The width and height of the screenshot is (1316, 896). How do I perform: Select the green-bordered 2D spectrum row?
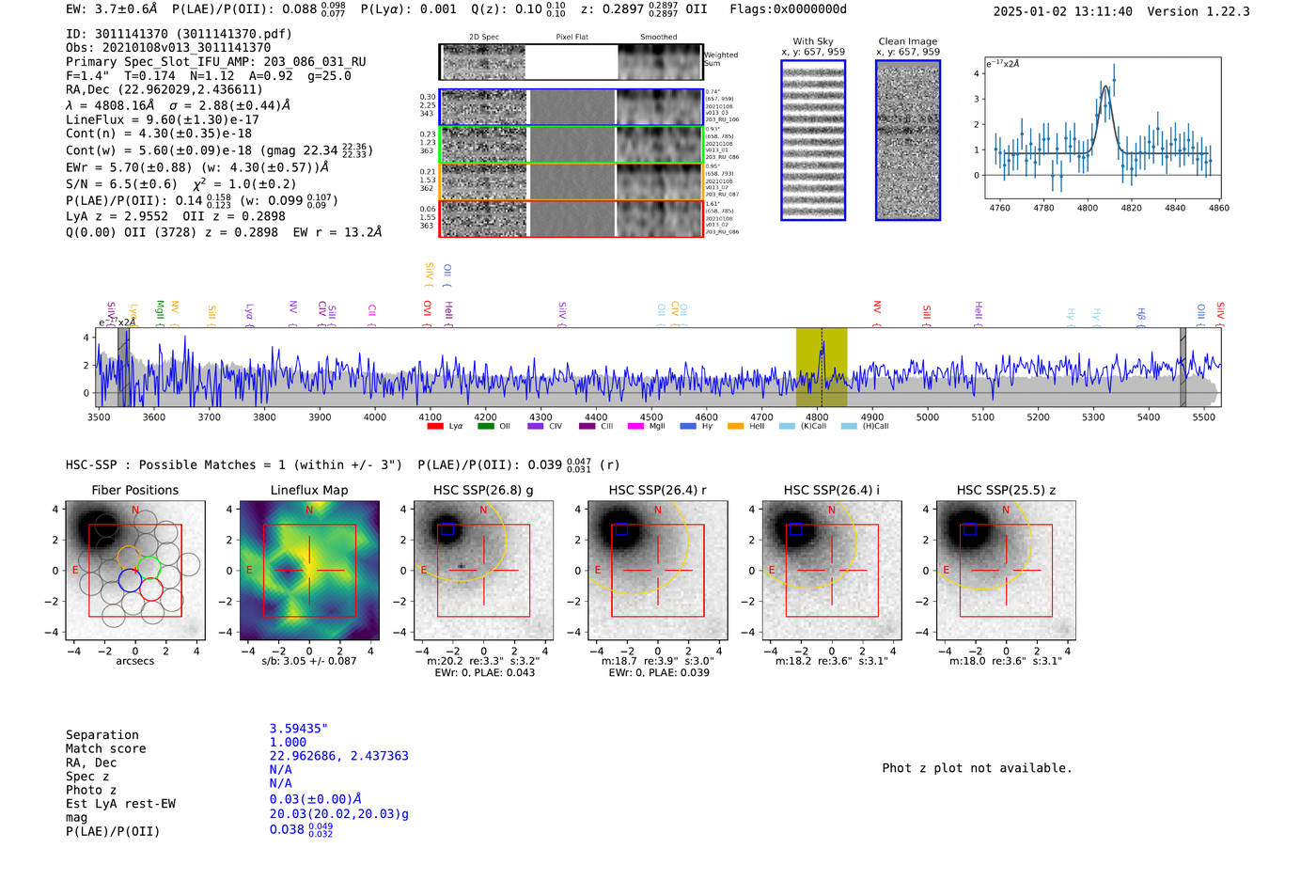coord(572,144)
